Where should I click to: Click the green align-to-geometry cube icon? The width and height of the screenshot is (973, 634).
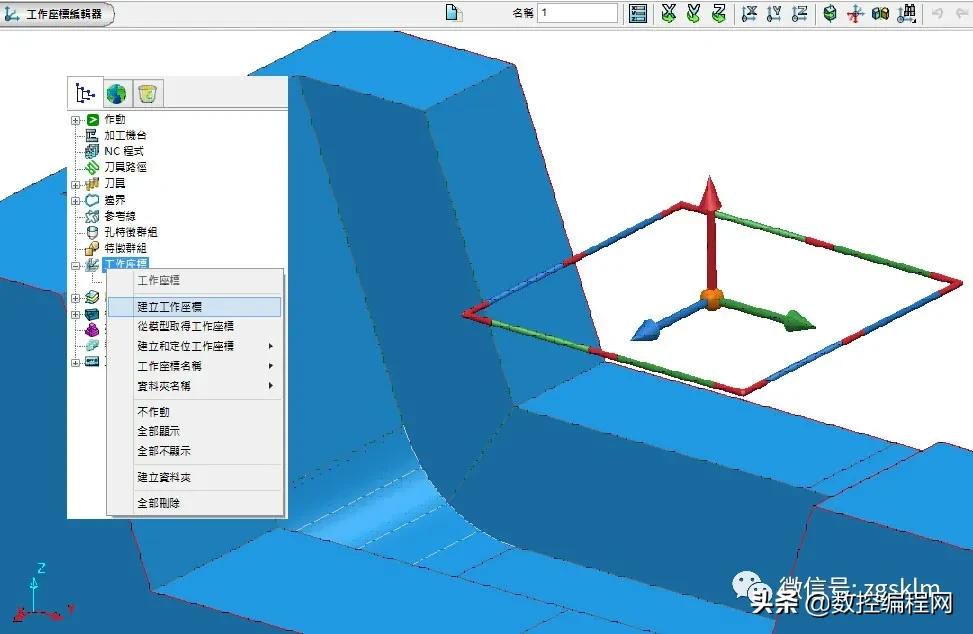(x=830, y=13)
